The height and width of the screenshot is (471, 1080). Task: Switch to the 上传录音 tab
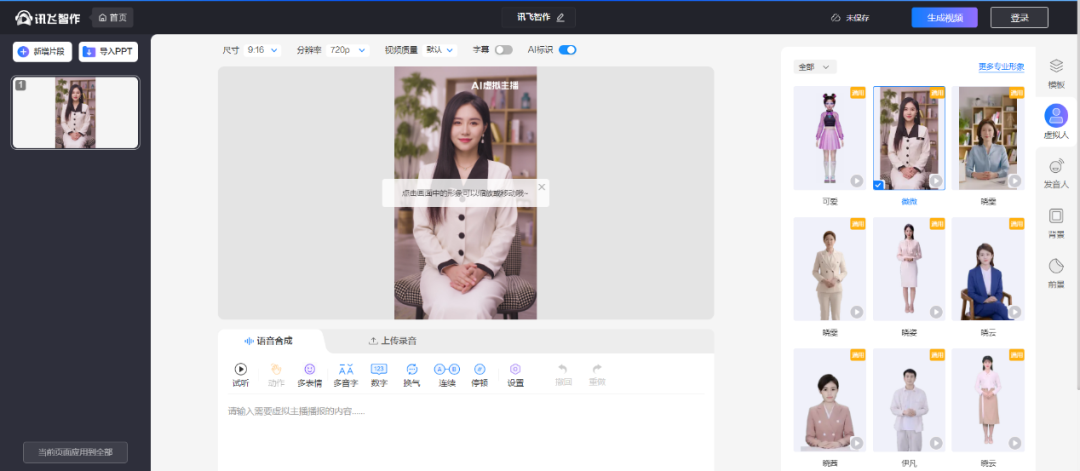point(392,341)
